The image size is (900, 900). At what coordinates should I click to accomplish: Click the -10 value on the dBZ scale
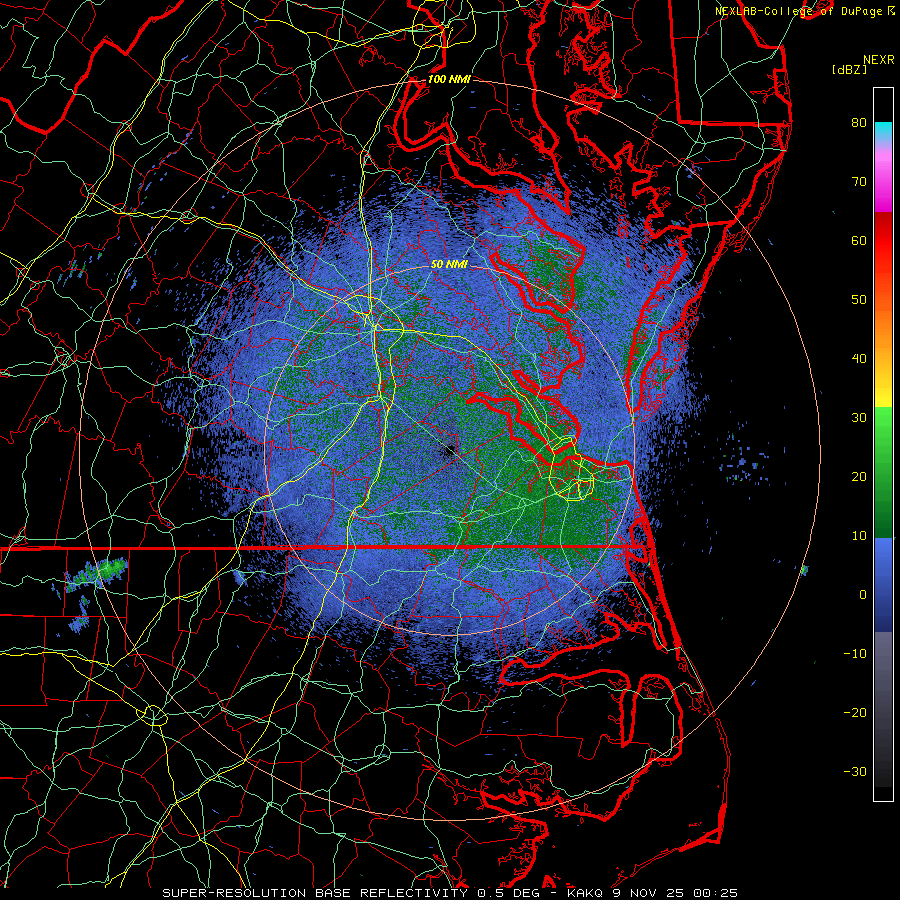(x=855, y=654)
